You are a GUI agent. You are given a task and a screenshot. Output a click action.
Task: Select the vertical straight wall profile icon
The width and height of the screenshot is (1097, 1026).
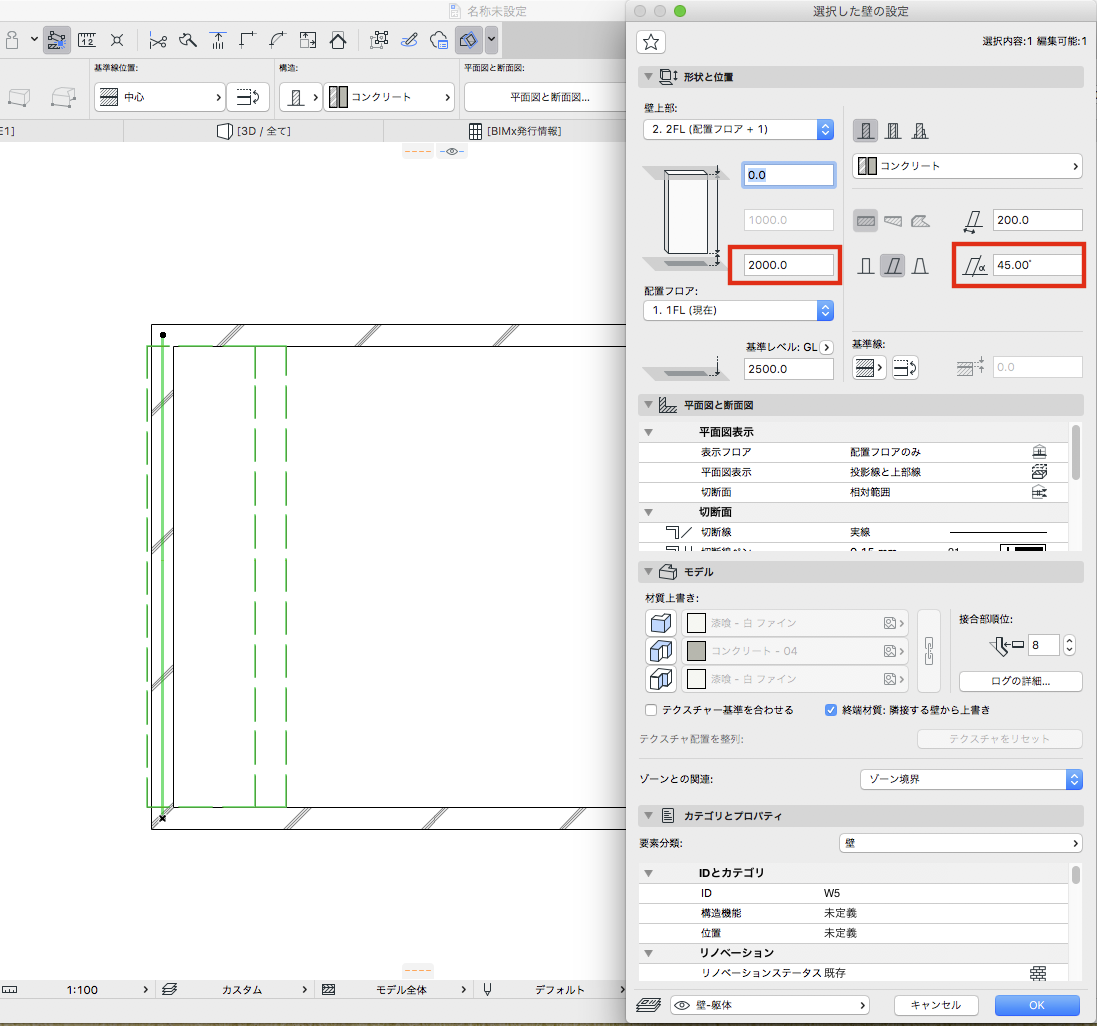865,266
